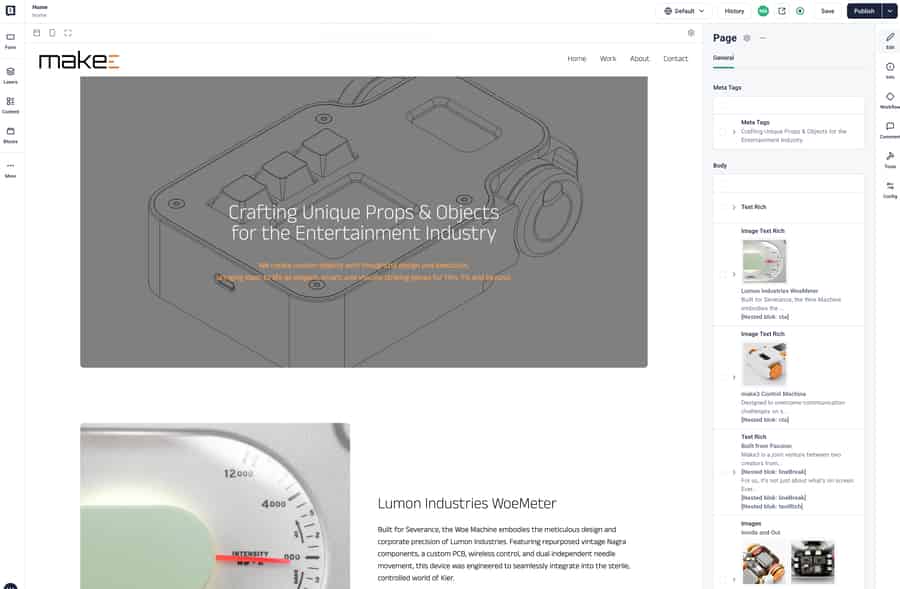Open the Layers panel

10,75
